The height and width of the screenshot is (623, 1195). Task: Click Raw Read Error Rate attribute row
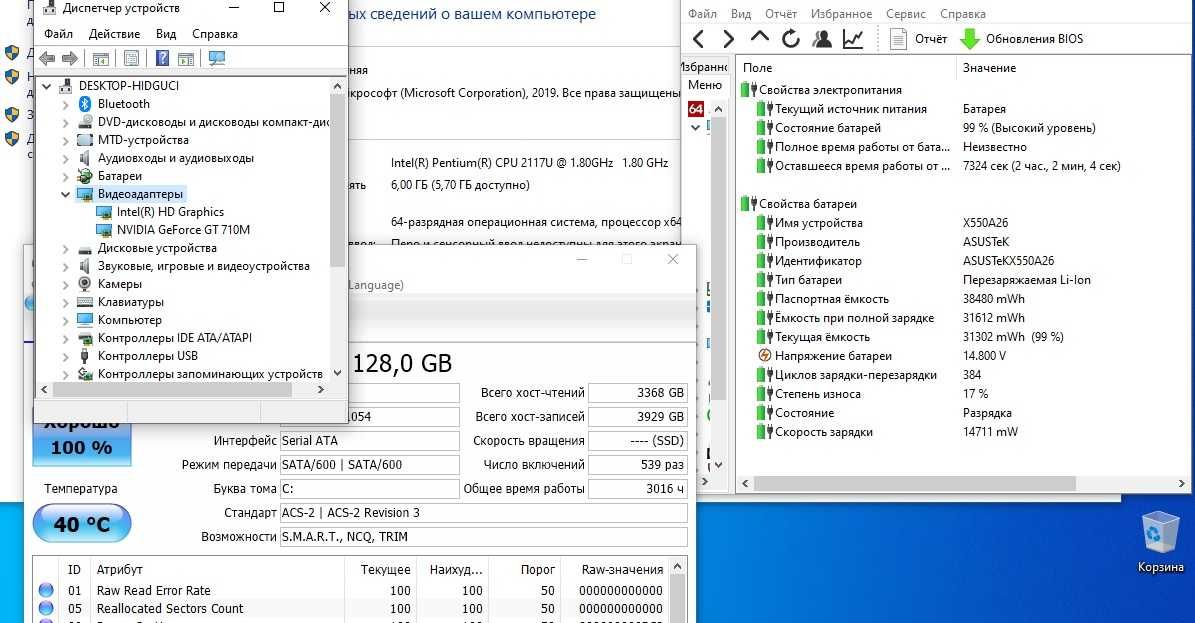(x=352, y=590)
